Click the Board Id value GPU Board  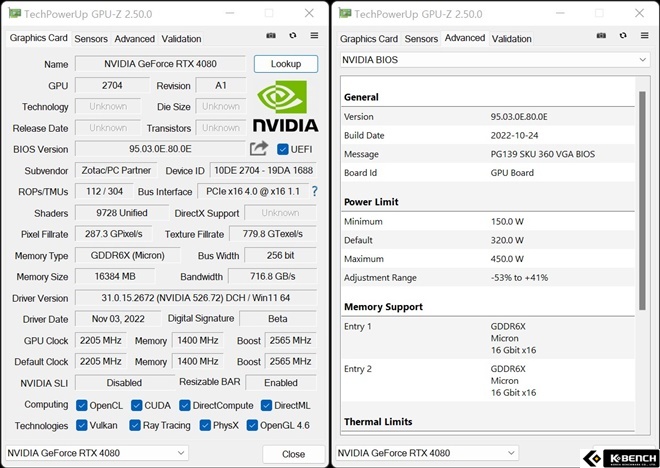coord(512,173)
